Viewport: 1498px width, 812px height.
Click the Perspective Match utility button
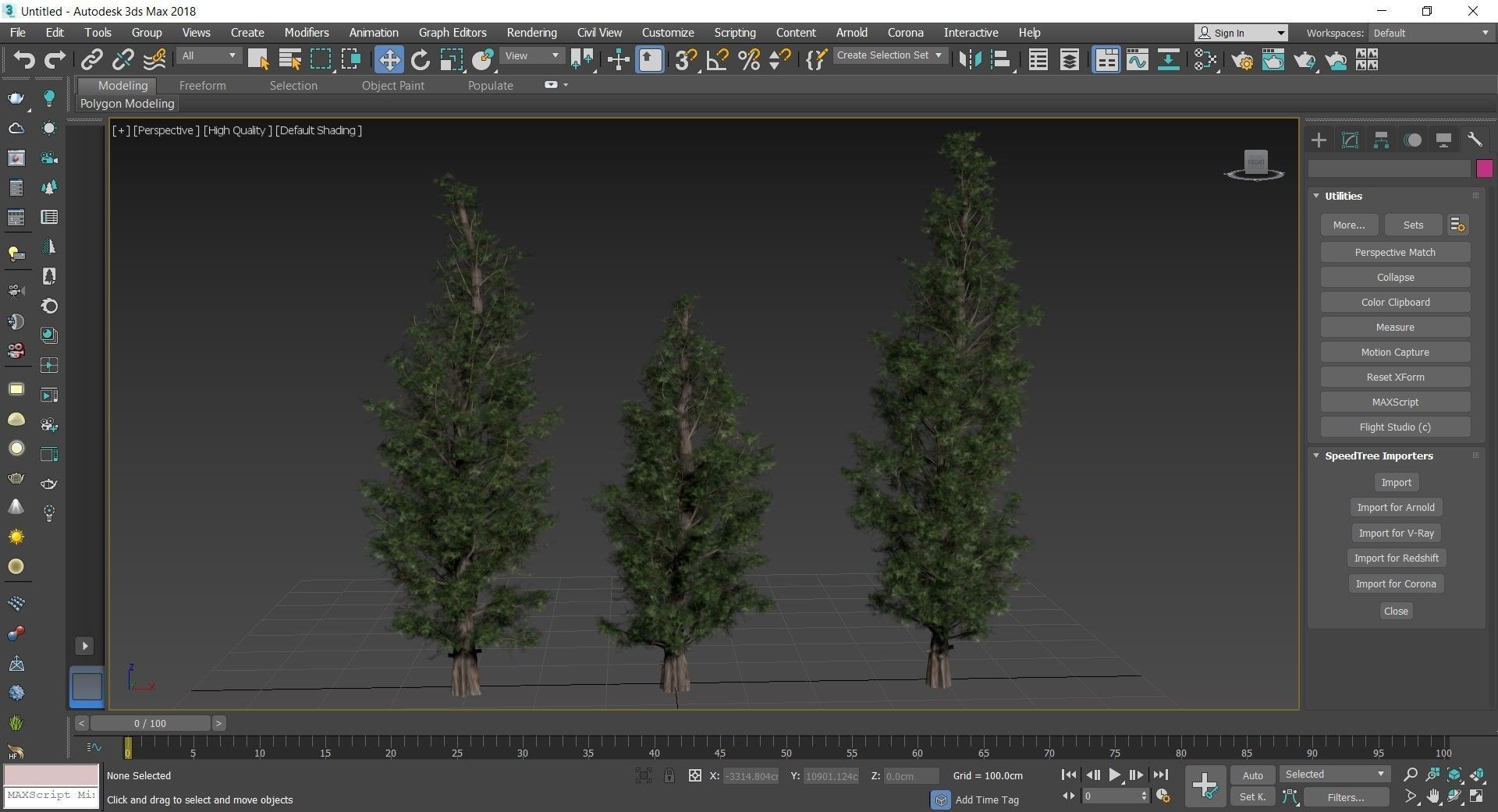tap(1395, 252)
